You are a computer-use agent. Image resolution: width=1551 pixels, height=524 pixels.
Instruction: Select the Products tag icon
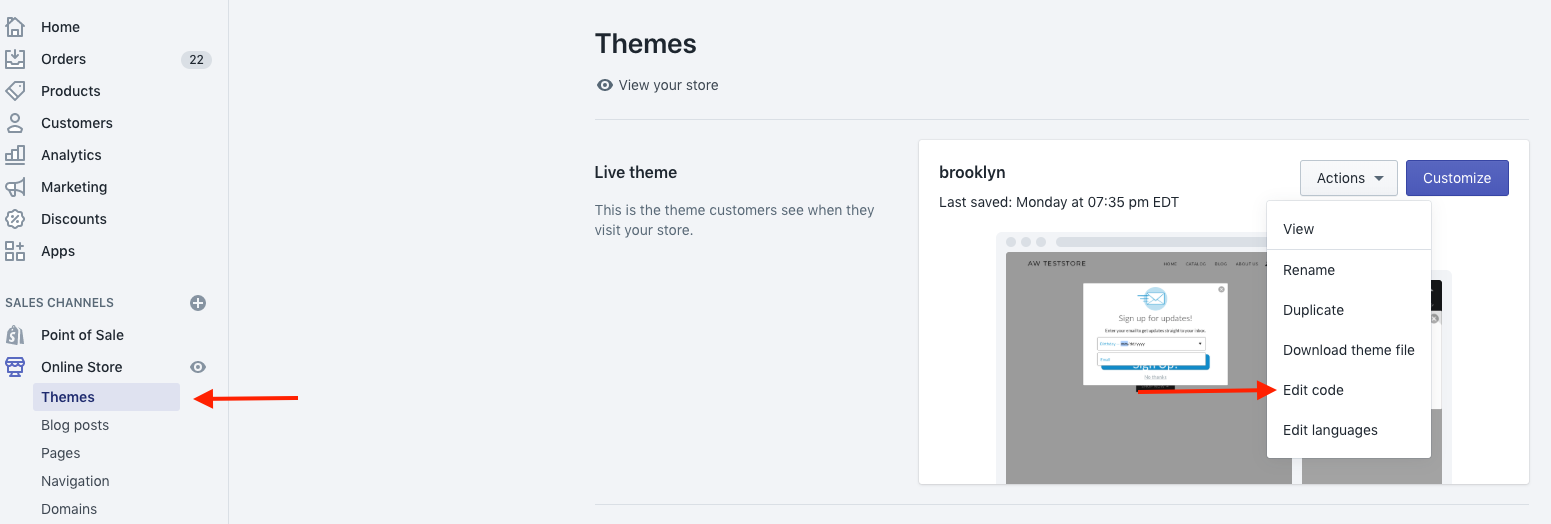point(15,91)
